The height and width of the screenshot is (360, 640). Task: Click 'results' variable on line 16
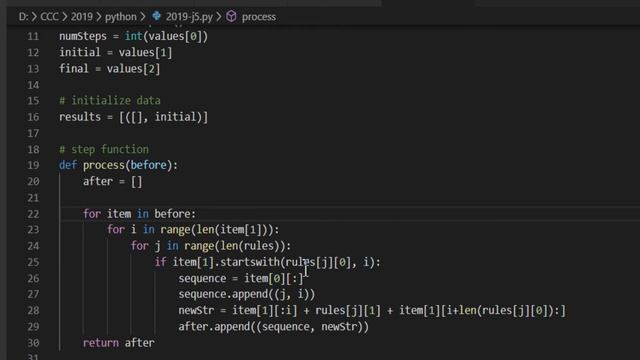coord(80,117)
